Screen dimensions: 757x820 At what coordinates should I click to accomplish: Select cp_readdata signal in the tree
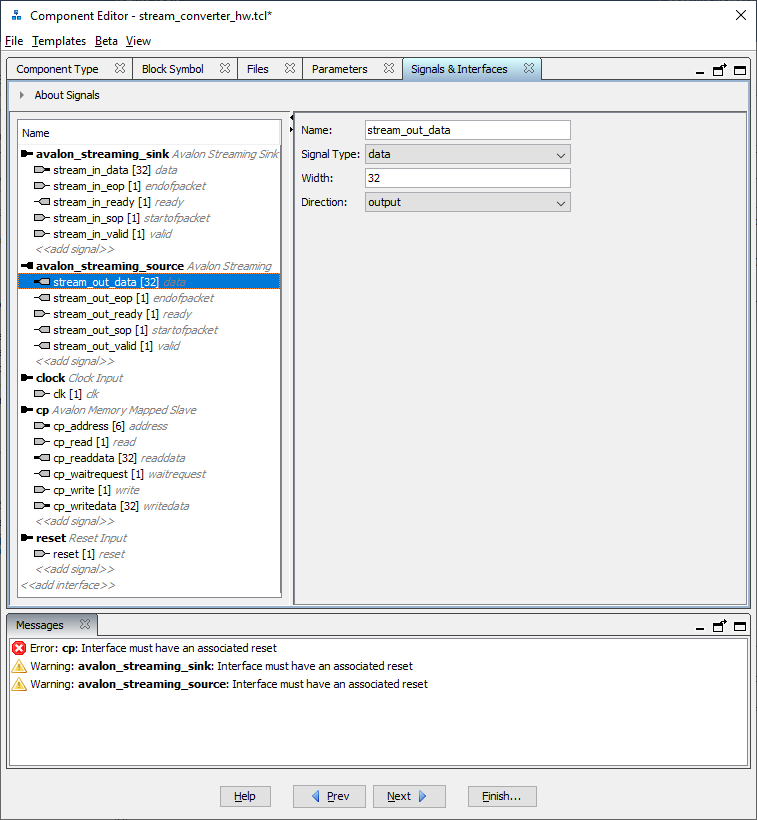[95, 458]
